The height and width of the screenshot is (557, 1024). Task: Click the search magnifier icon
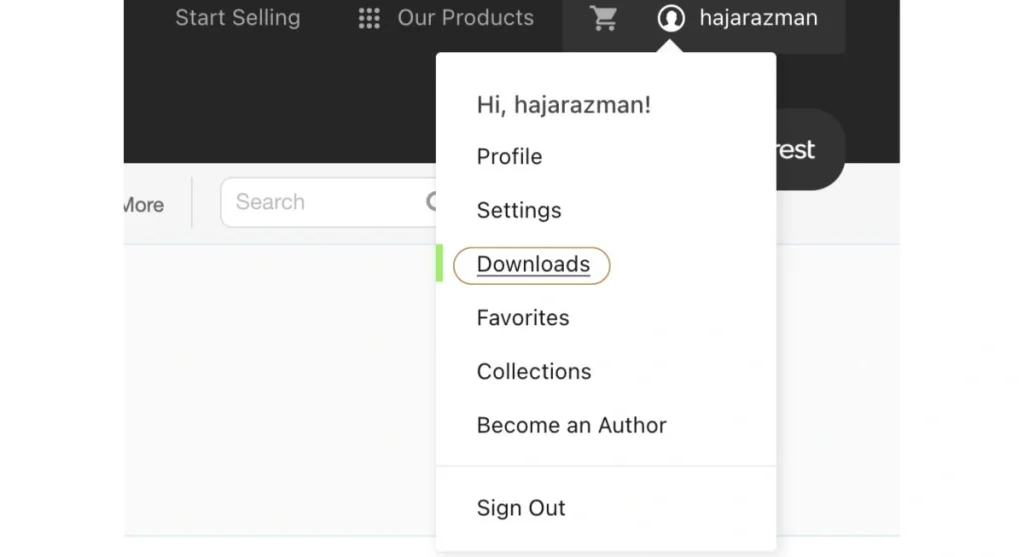[x=431, y=202]
